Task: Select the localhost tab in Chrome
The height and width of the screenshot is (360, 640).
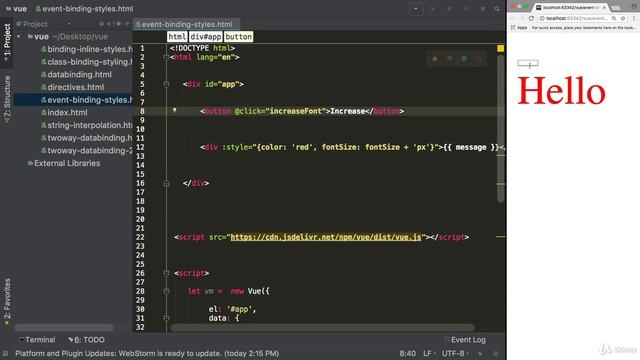Action: click(x=571, y=7)
